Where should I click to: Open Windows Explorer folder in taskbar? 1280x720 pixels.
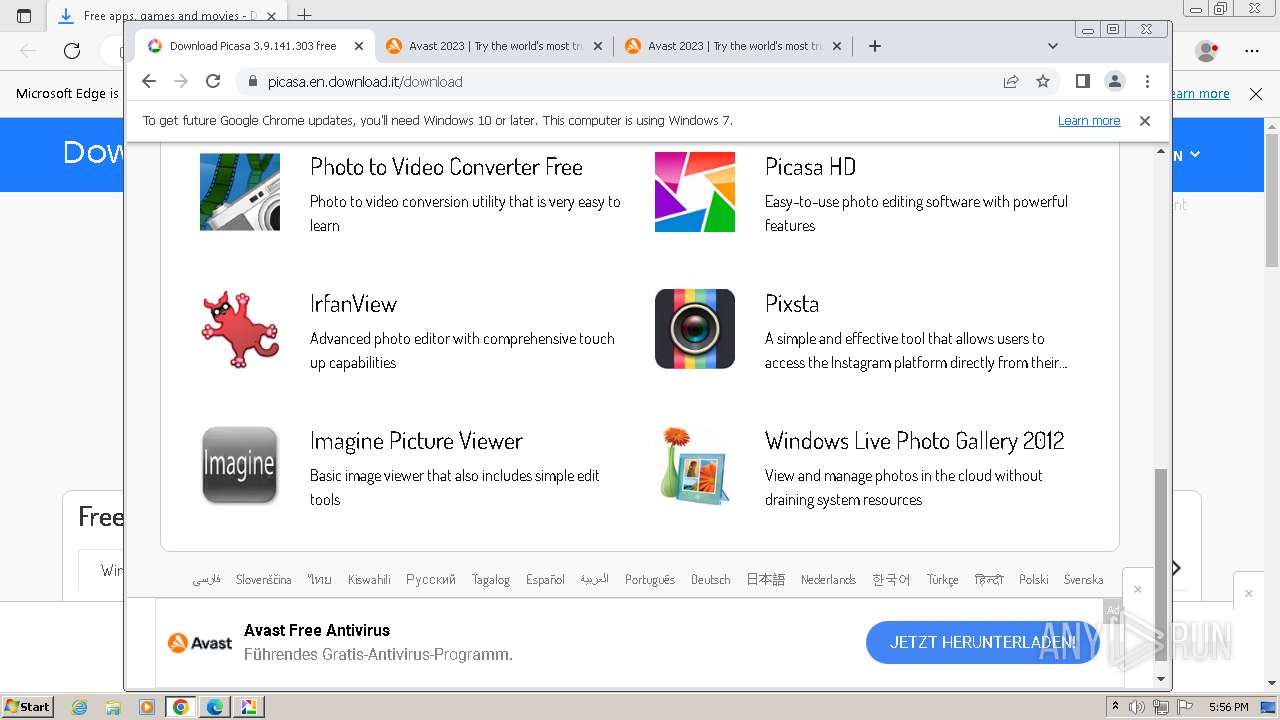pyautogui.click(x=113, y=707)
